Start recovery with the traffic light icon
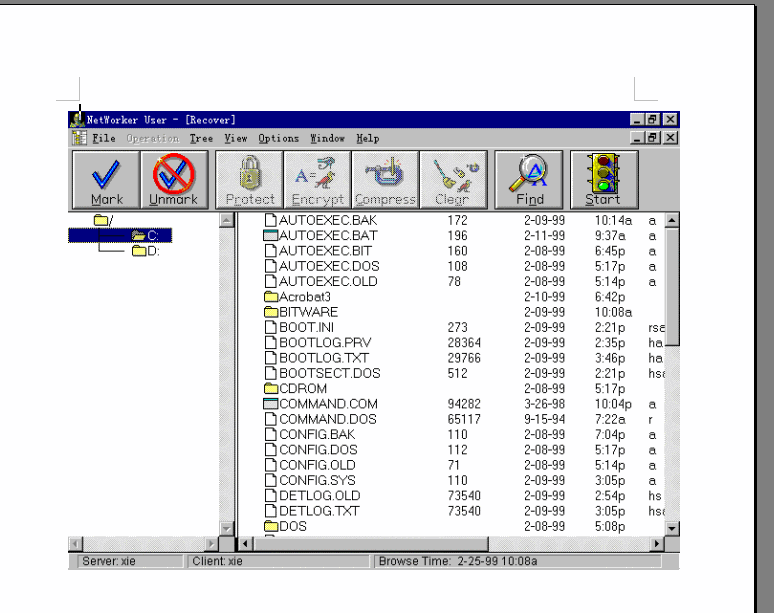 click(603, 179)
